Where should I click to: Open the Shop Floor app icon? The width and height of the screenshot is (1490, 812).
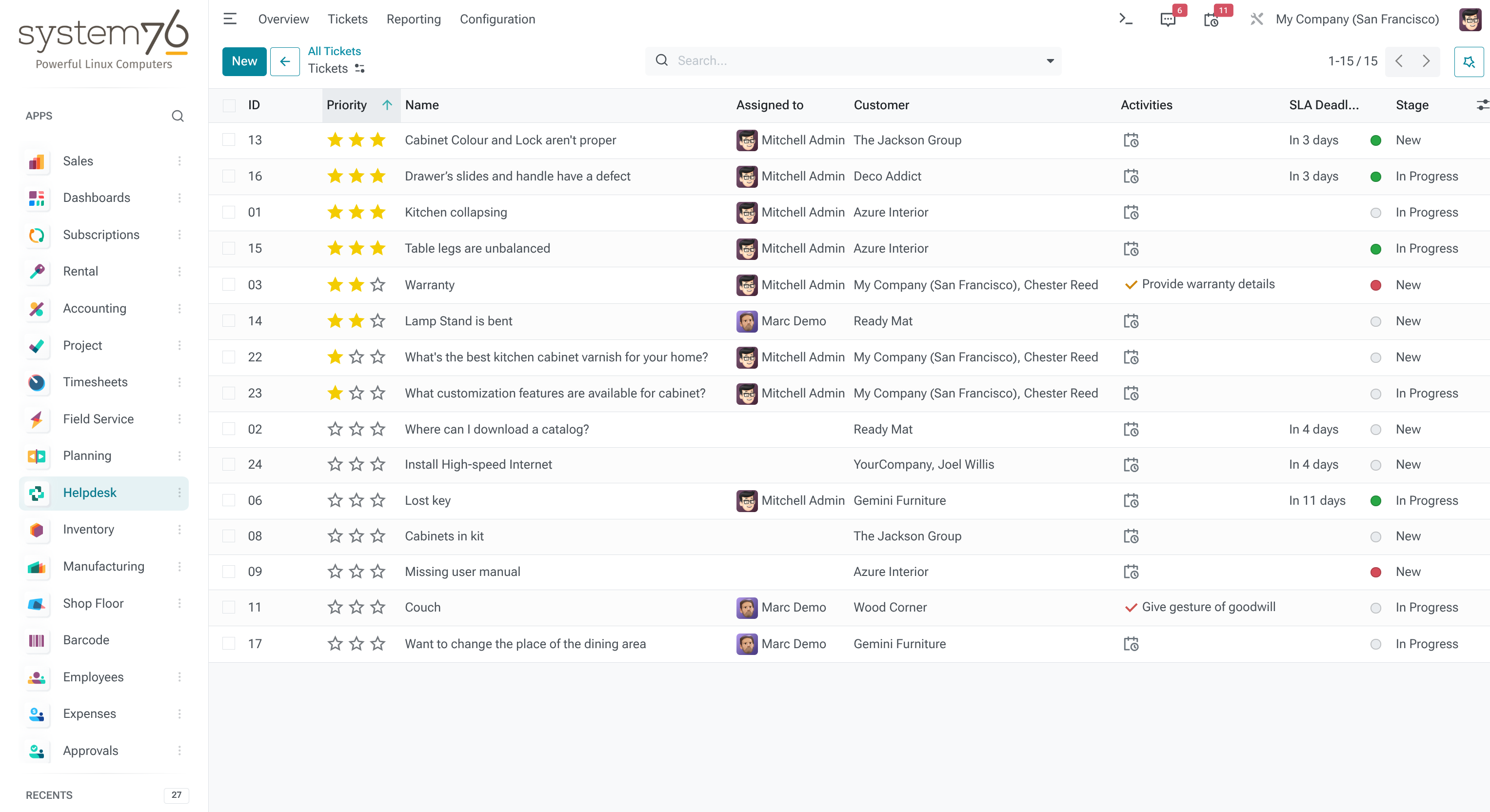point(37,604)
